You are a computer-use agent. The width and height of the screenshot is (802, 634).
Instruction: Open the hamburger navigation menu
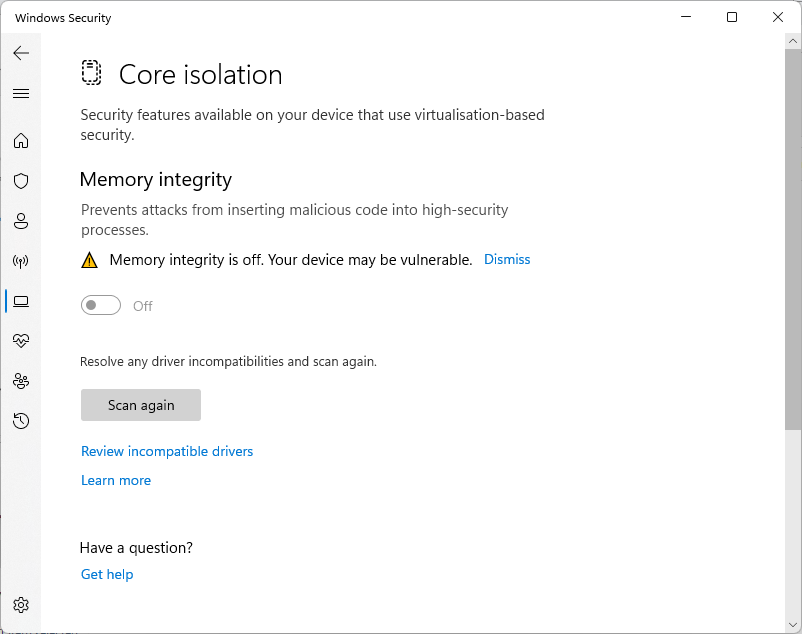pos(21,94)
